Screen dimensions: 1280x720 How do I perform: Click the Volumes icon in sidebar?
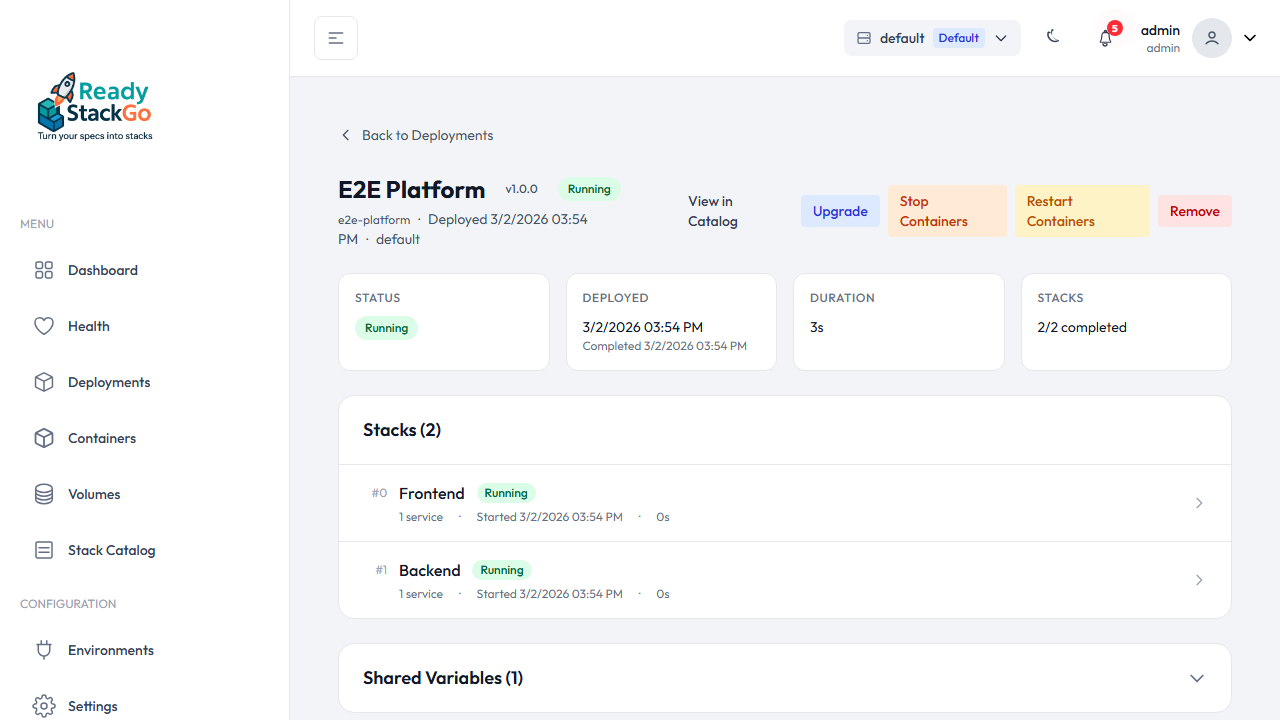pyautogui.click(x=44, y=494)
